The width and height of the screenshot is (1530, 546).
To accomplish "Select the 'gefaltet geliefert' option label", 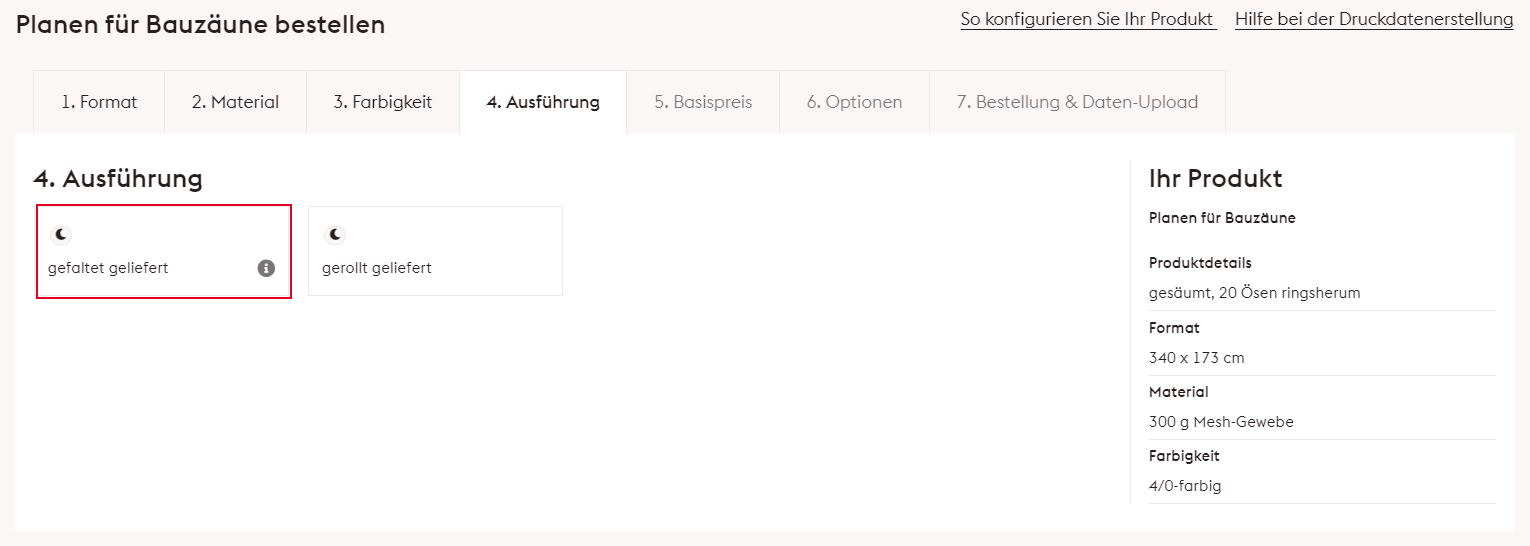I will 108,268.
